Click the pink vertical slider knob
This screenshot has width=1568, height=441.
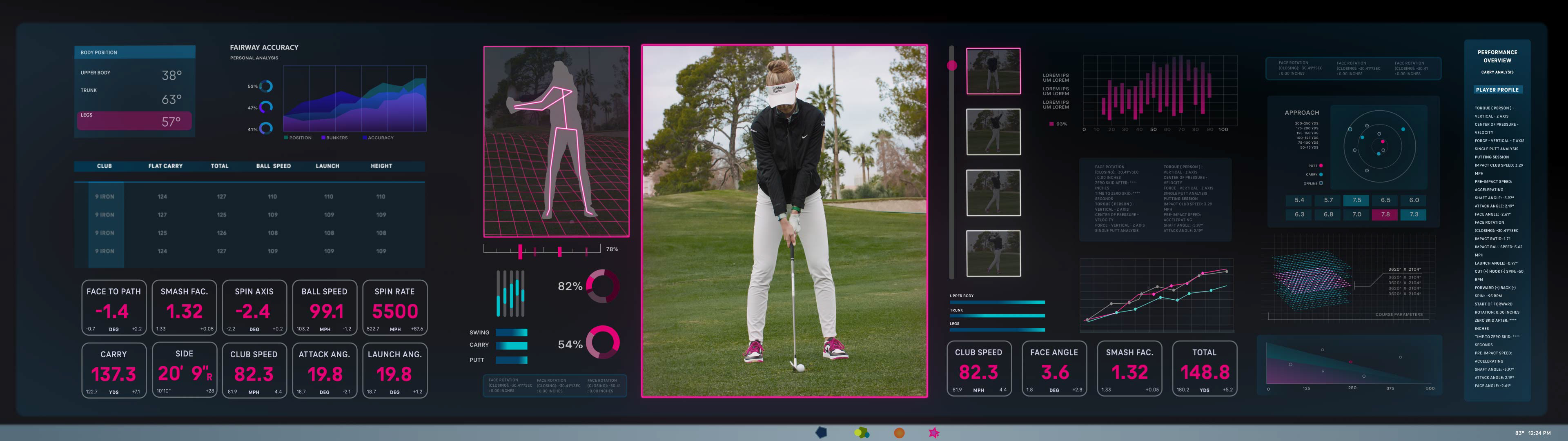[x=952, y=66]
